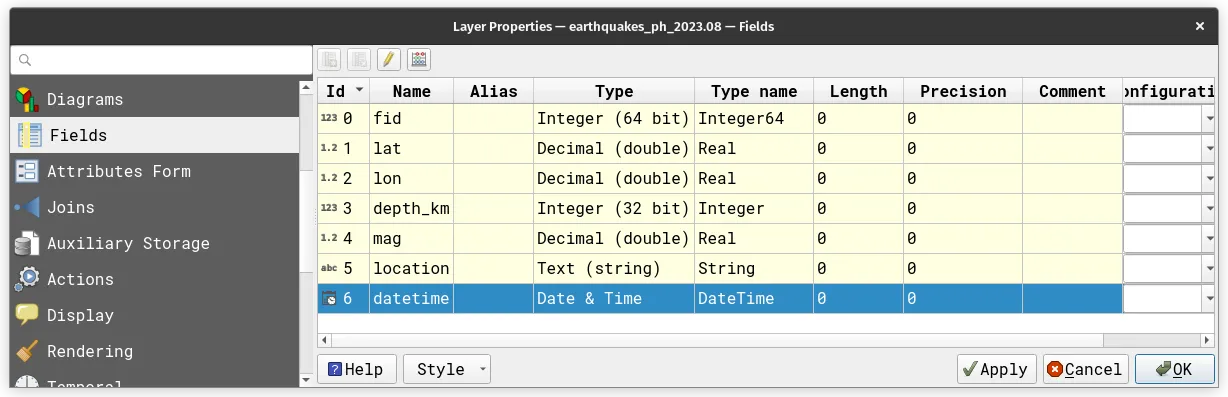Toggle editing mode with the pencil icon
The width and height of the screenshot is (1228, 397).
click(x=389, y=59)
